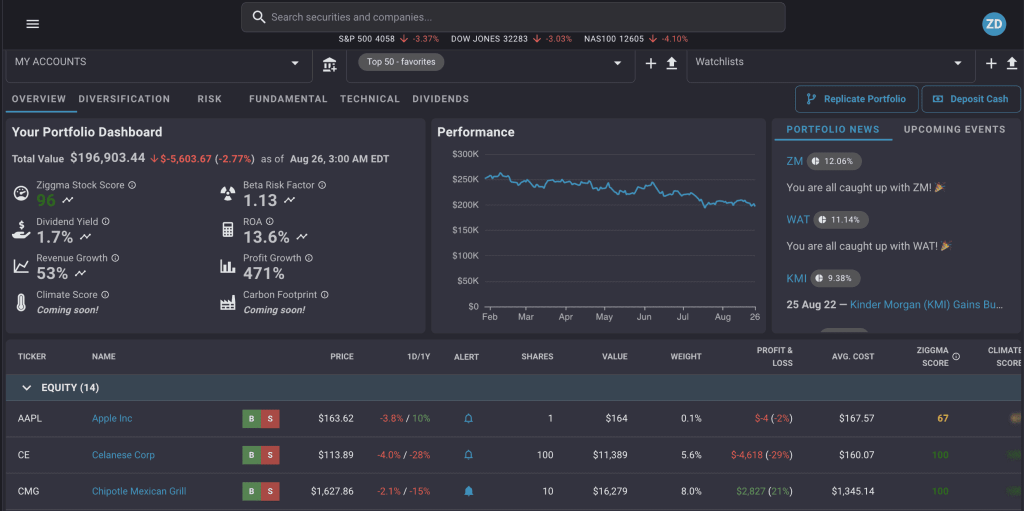This screenshot has width=1024, height=511.
Task: Click the upload icon next to Watchlists
Action: [1012, 63]
